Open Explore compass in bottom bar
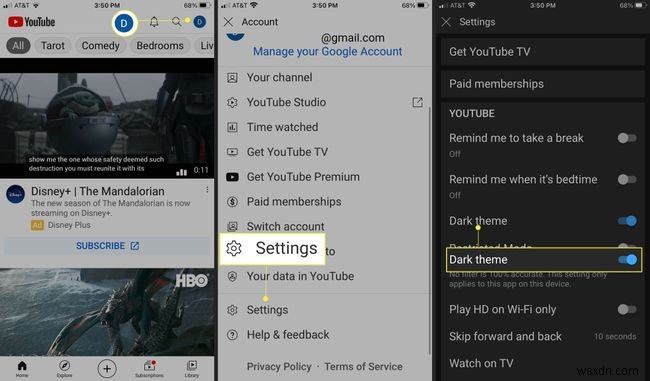Image resolution: width=650 pixels, height=381 pixels. [x=64, y=368]
